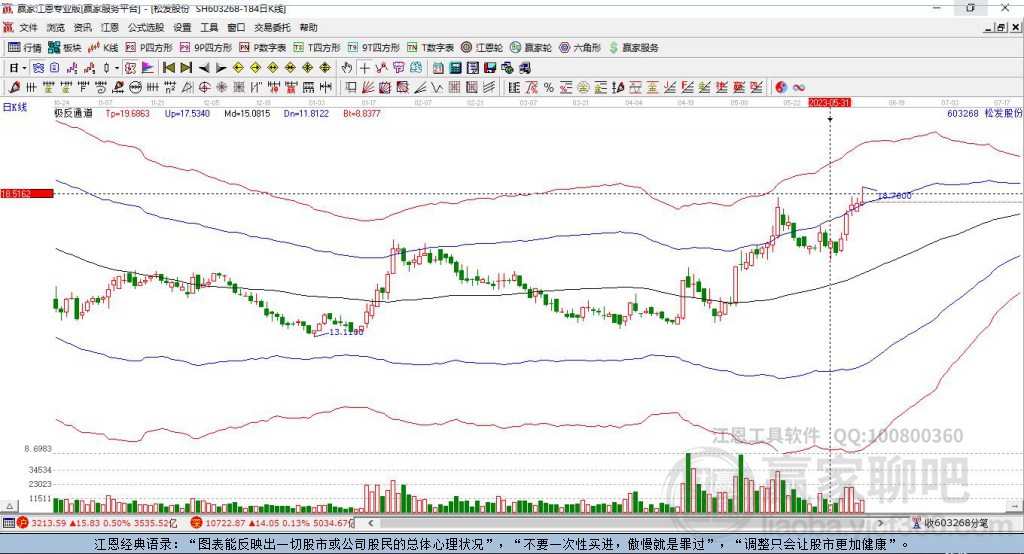This screenshot has width=1024, height=554.
Task: Click the Bt=8.8377 value
Action: point(362,113)
